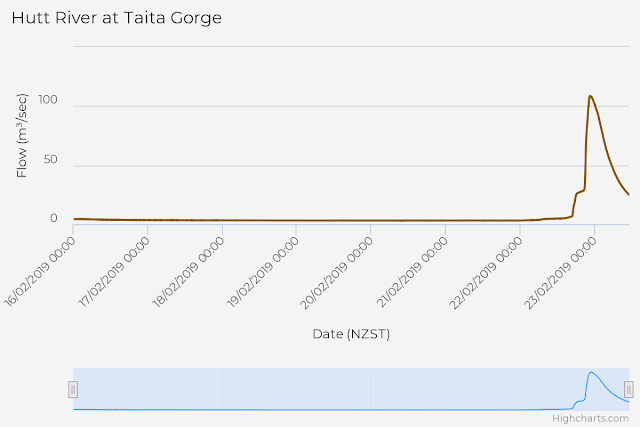The height and width of the screenshot is (427, 640).
Task: Click the Hutt River at Taita Gorge title
Action: click(x=117, y=18)
